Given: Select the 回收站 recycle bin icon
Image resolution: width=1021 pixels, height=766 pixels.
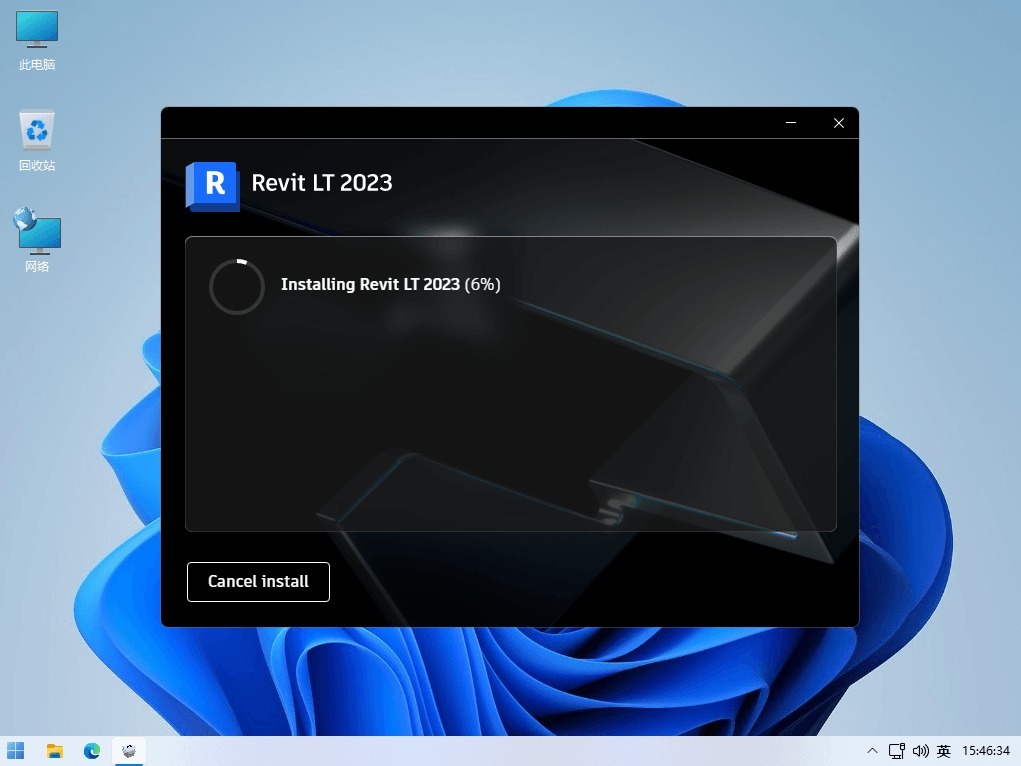Looking at the screenshot, I should point(37,141).
